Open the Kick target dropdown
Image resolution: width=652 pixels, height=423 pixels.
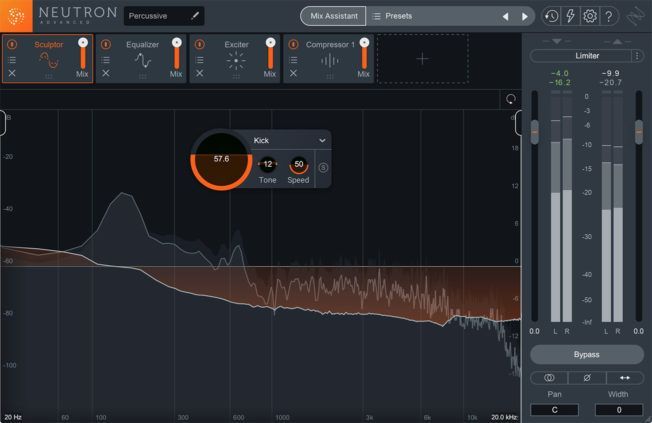(x=289, y=141)
